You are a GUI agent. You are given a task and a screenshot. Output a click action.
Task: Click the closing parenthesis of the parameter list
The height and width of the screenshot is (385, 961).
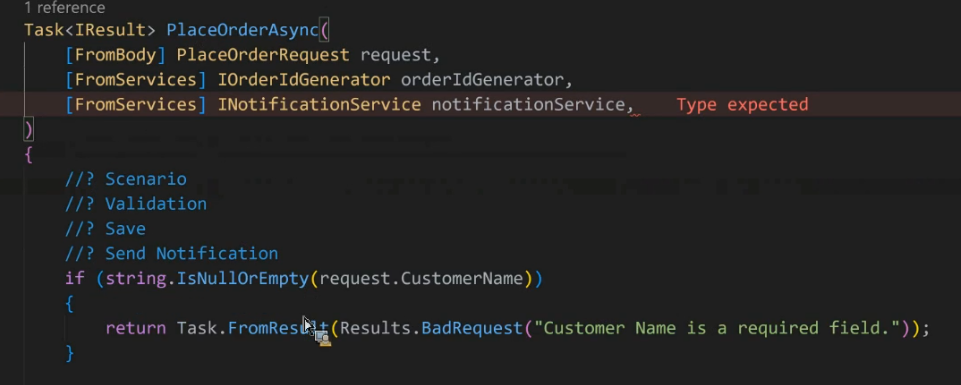pyautogui.click(x=28, y=129)
